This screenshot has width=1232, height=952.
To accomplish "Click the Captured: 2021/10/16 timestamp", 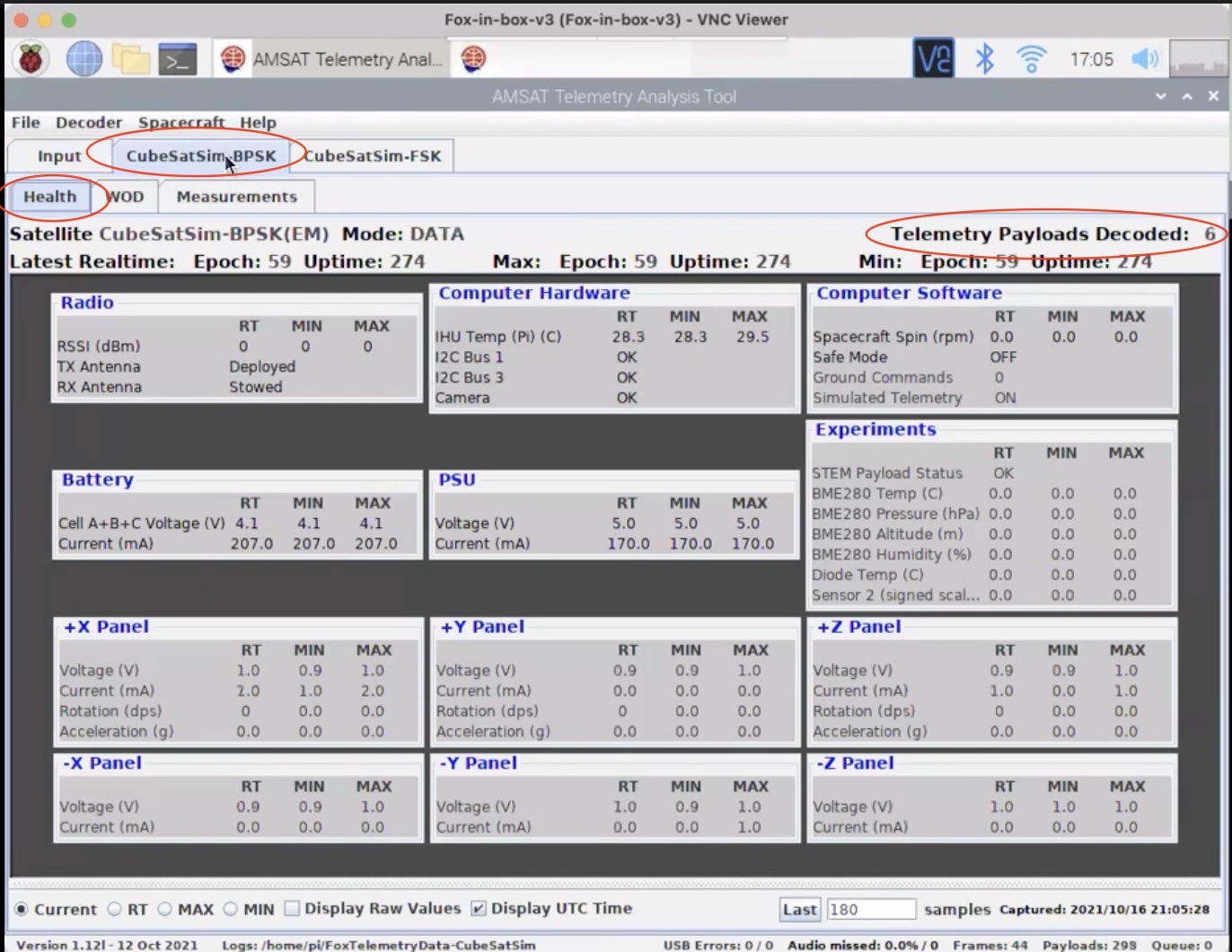I will pos(1104,910).
